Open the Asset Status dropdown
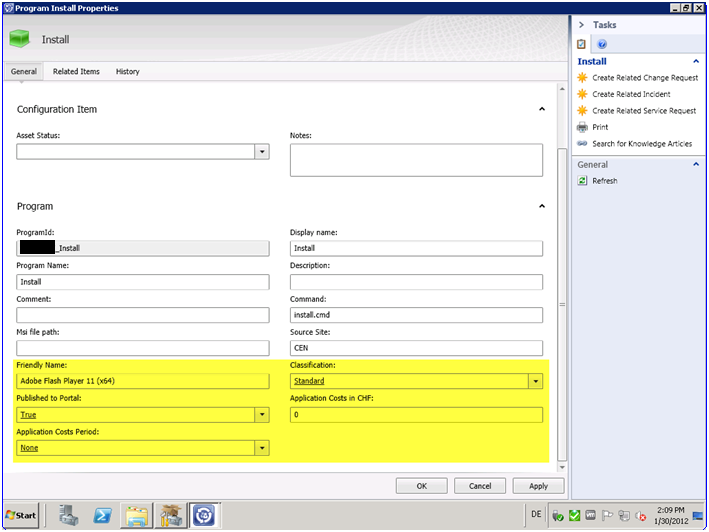This screenshot has width=709, height=532. (x=262, y=152)
